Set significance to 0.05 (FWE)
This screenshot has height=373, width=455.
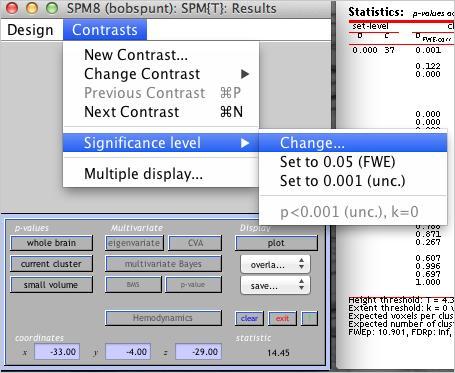pyautogui.click(x=353, y=162)
